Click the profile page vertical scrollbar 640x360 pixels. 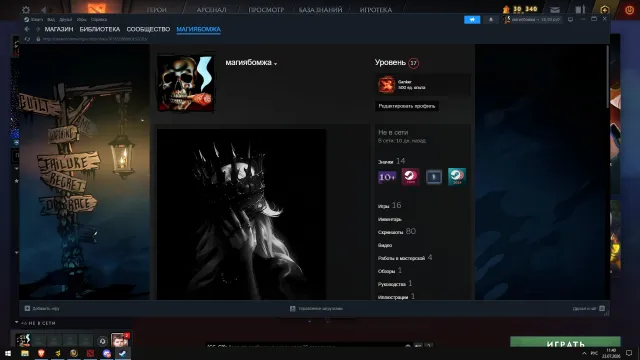coord(607,78)
